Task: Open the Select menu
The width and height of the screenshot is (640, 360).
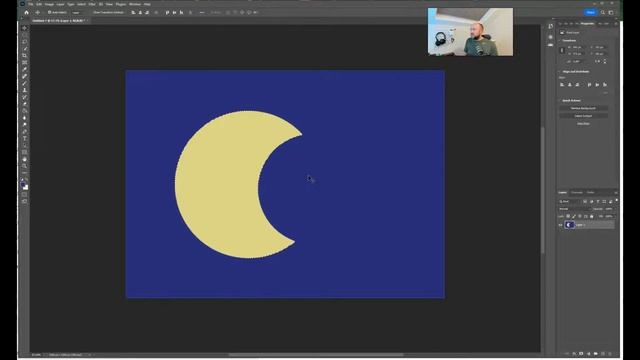Action: coord(81,4)
